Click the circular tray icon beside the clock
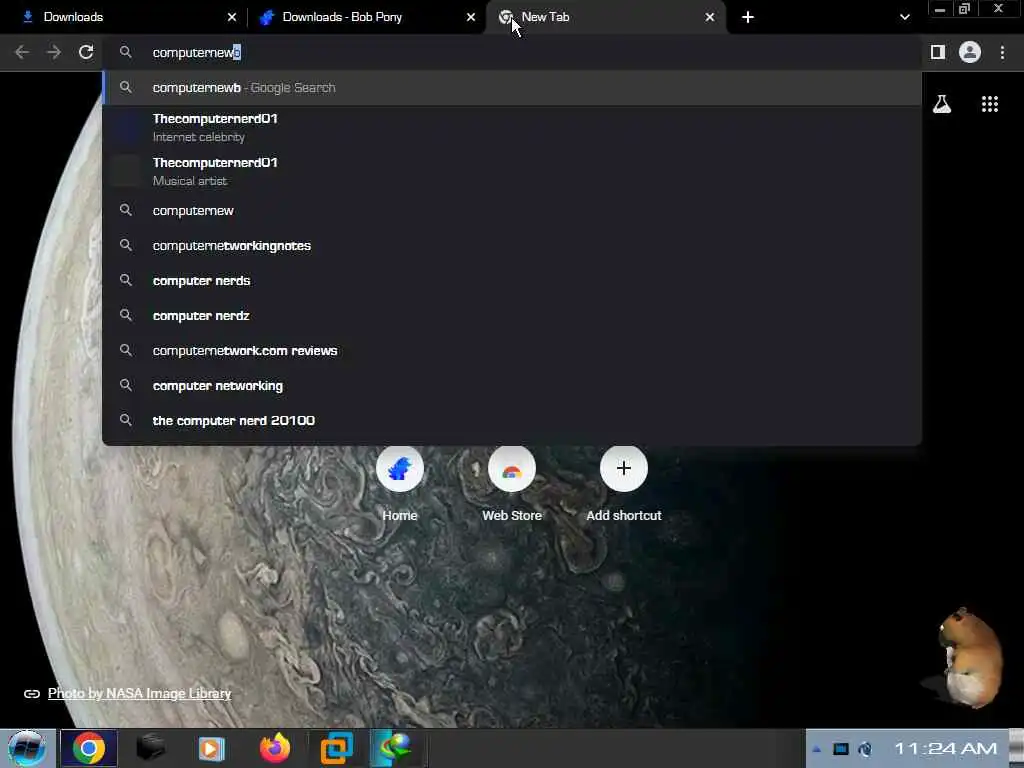Screen dimensions: 1024x768 [x=865, y=749]
